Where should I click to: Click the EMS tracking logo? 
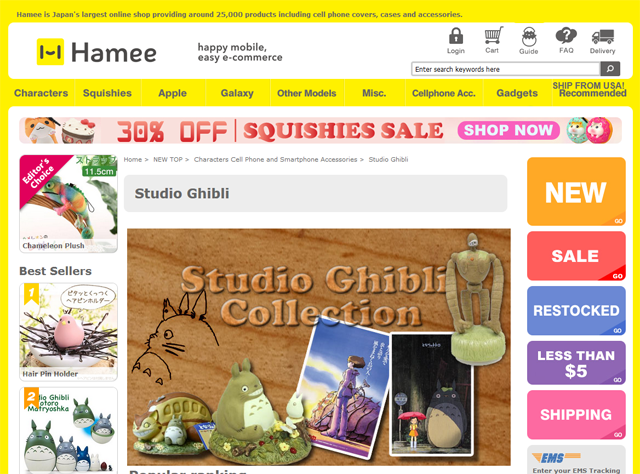[x=556, y=457]
